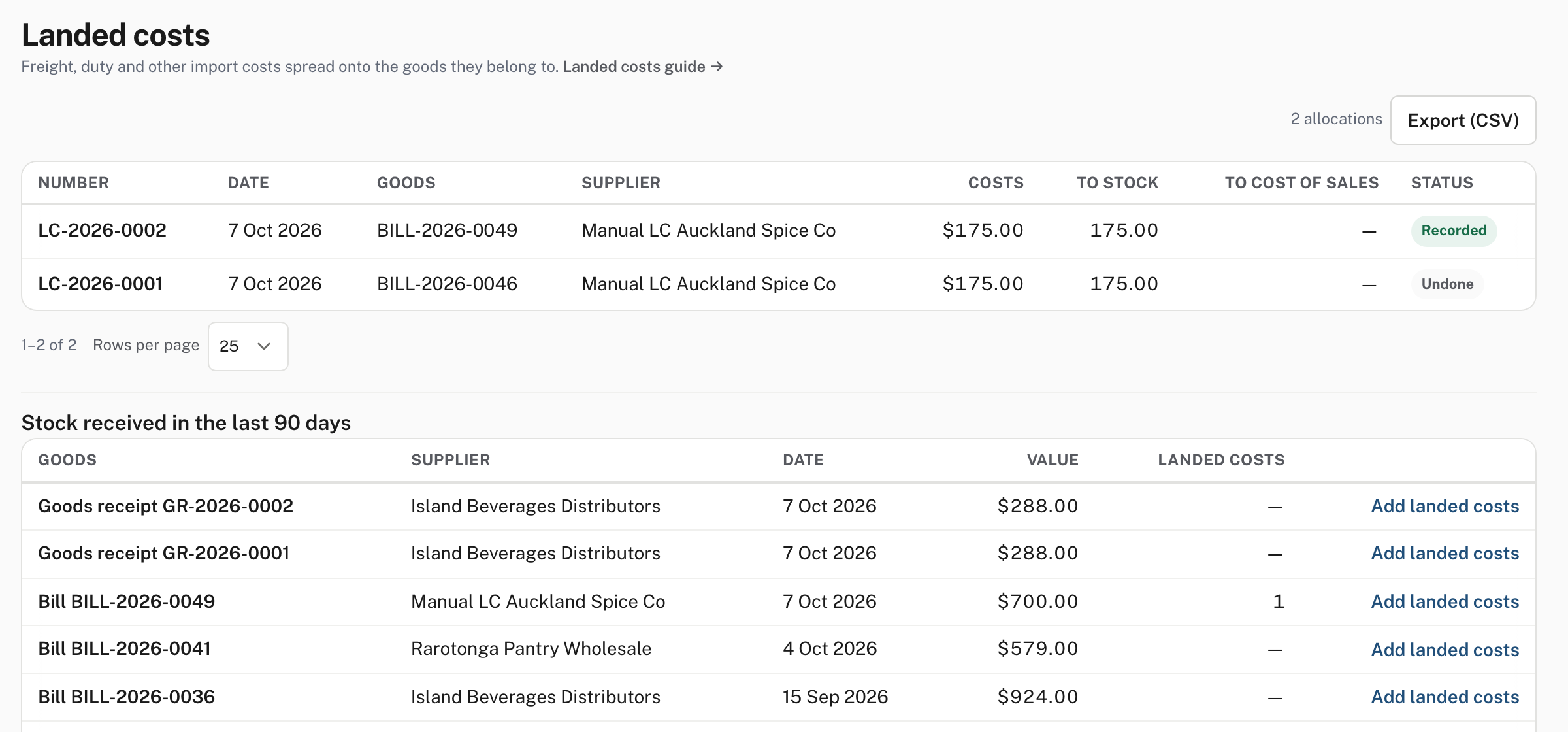The image size is (1568, 732).
Task: Select Goods receipt GR-2026-0002 row title
Action: pyautogui.click(x=165, y=506)
